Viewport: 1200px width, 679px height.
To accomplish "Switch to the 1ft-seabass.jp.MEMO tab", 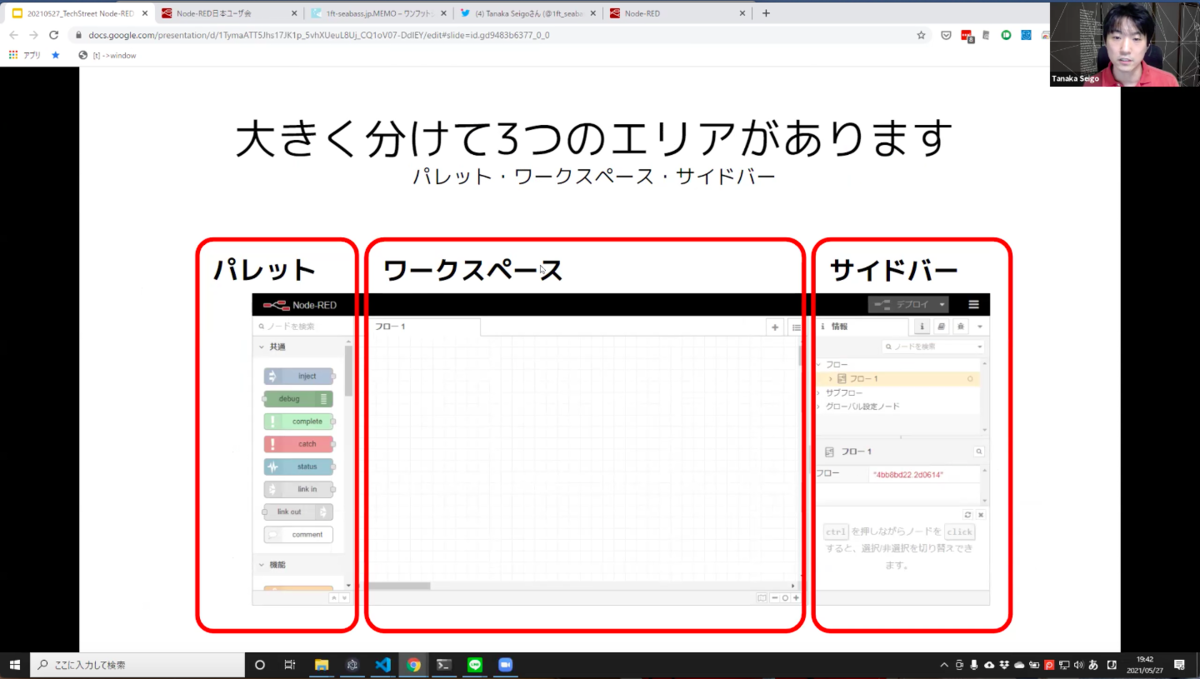I will (377, 14).
